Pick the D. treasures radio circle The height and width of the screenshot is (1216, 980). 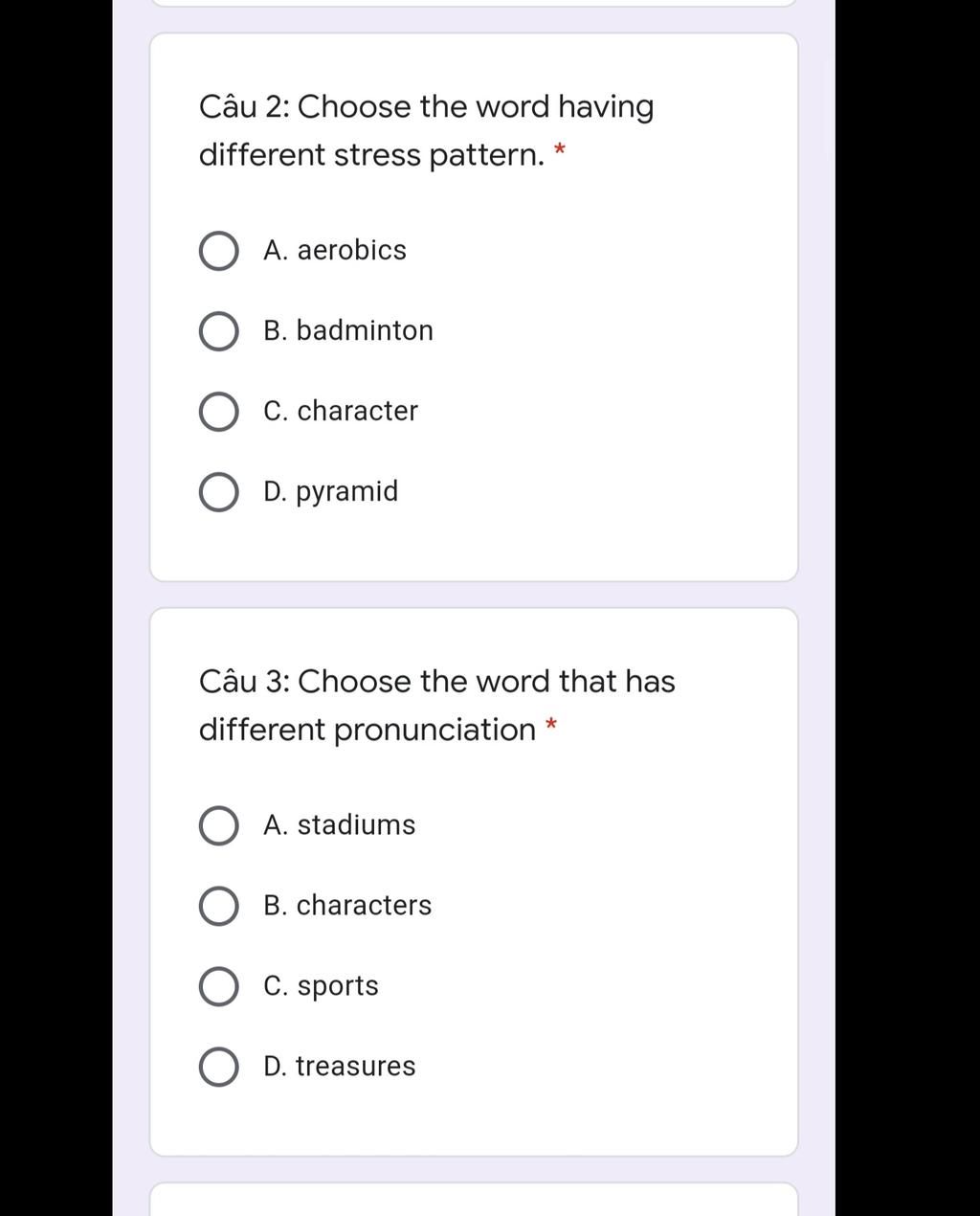click(219, 1067)
